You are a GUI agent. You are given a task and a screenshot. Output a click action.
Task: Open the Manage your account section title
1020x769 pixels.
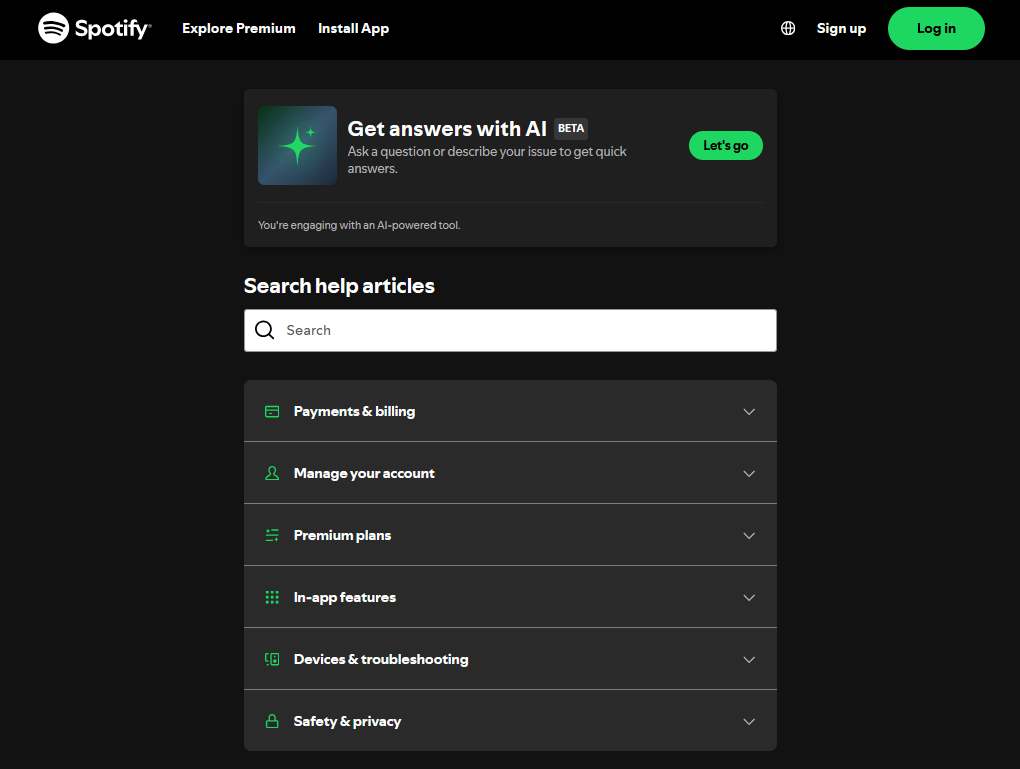pyautogui.click(x=364, y=473)
